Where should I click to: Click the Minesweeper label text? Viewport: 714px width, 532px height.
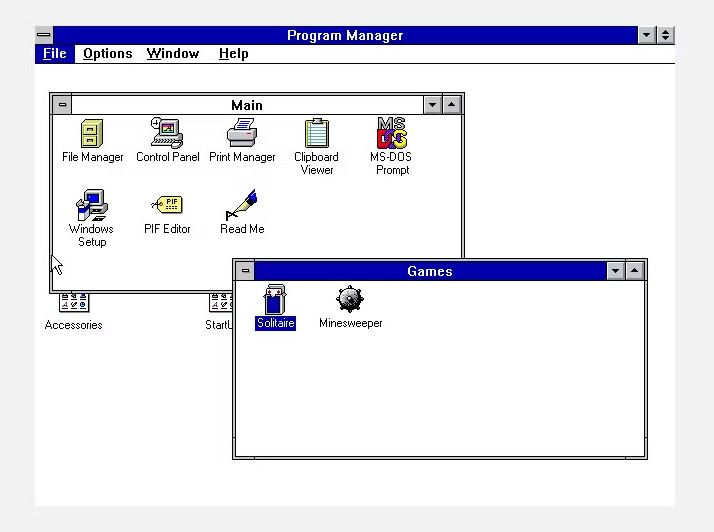pyautogui.click(x=351, y=323)
